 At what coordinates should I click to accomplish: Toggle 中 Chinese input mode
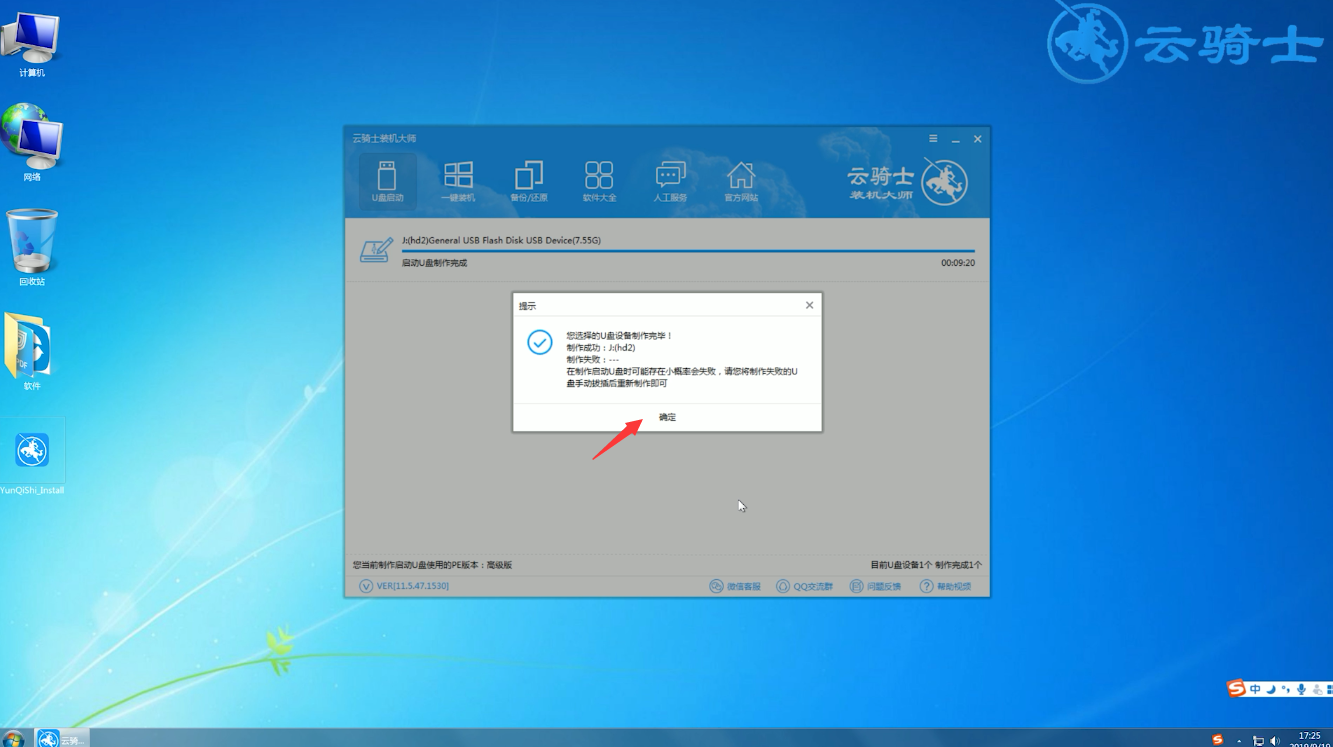click(x=1255, y=690)
